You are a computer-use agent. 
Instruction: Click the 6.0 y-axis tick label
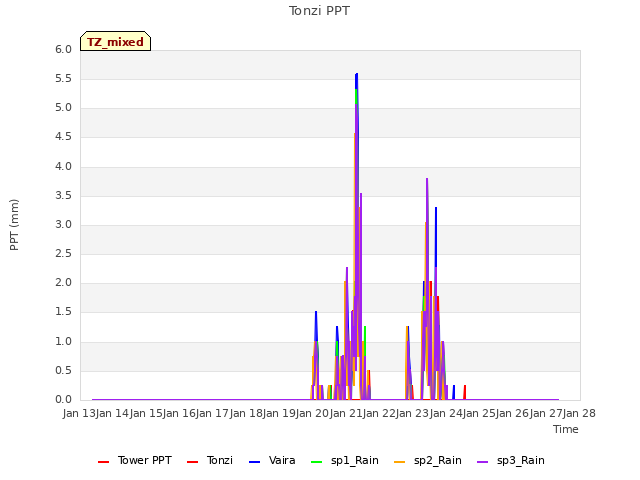coord(63,49)
